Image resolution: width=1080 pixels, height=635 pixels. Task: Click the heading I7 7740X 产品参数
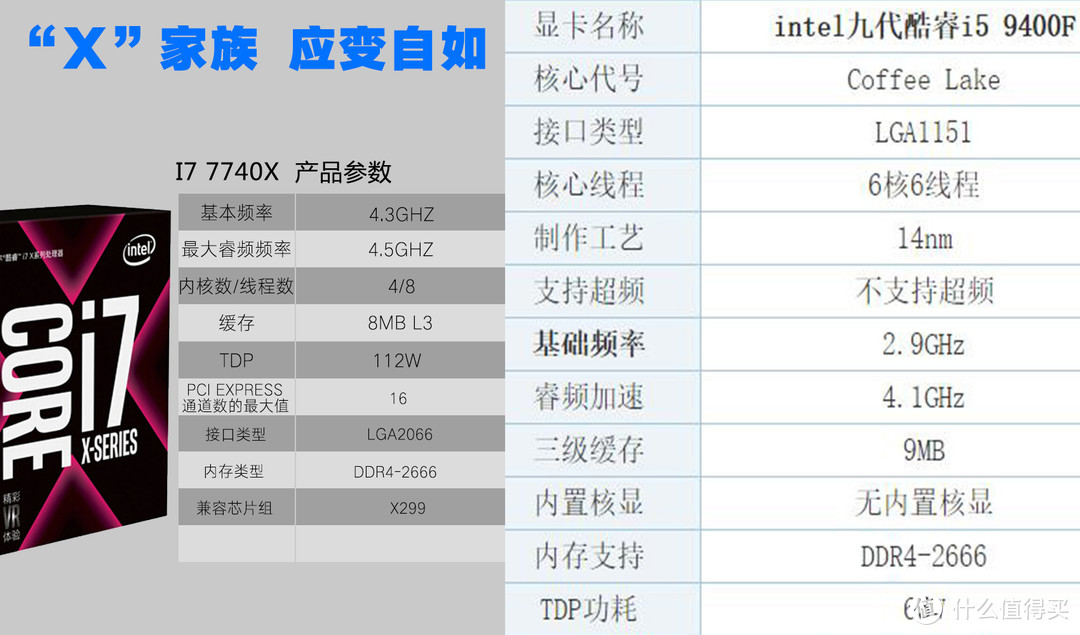[283, 171]
